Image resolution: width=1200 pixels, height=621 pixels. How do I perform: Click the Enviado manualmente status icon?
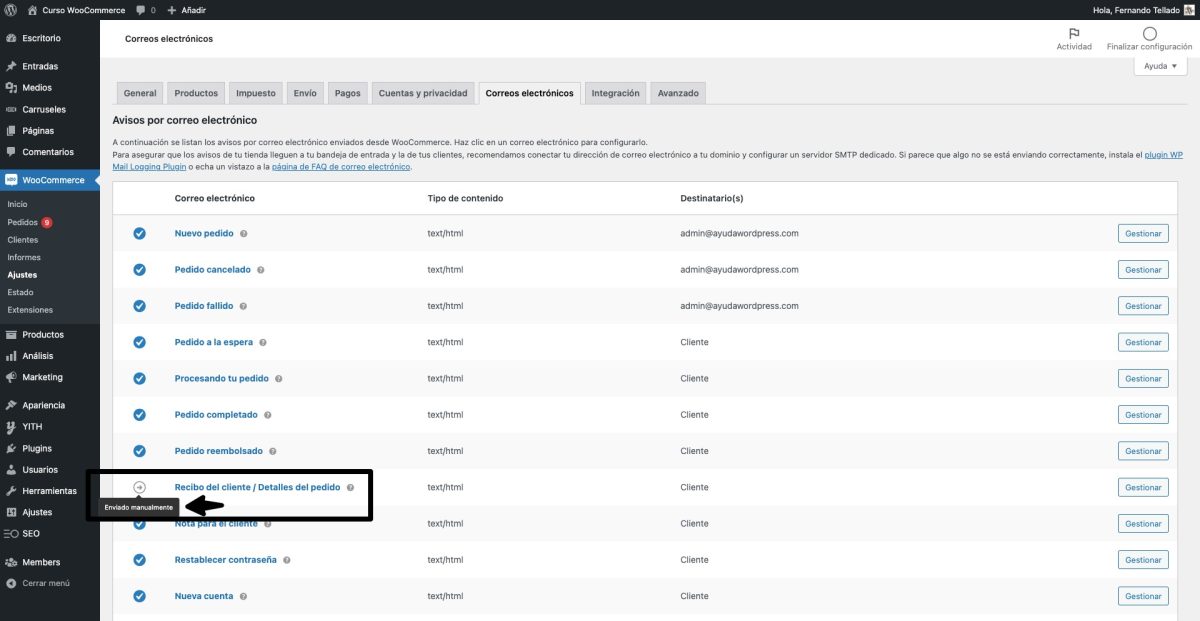click(x=139, y=487)
